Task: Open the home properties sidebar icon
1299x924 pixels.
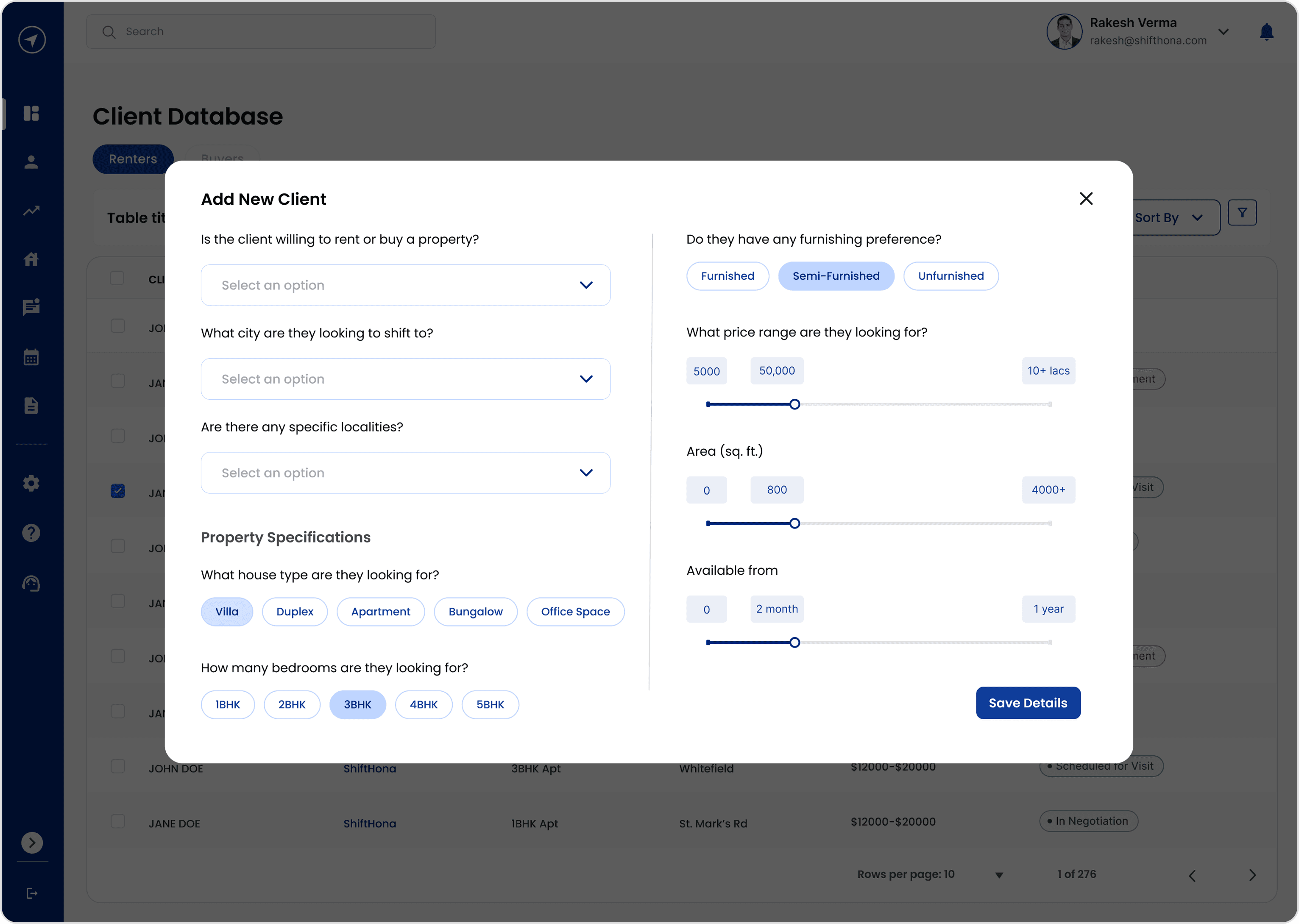Action: pos(31,259)
